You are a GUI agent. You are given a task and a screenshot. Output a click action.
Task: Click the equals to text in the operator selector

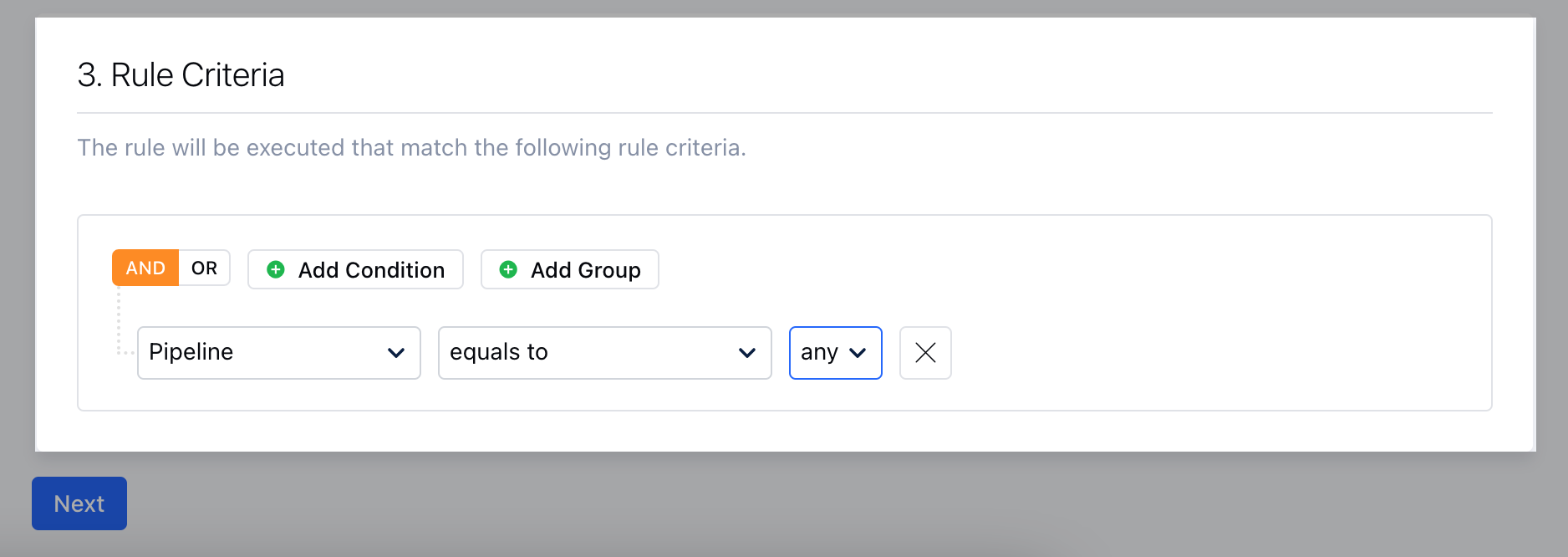click(x=499, y=352)
